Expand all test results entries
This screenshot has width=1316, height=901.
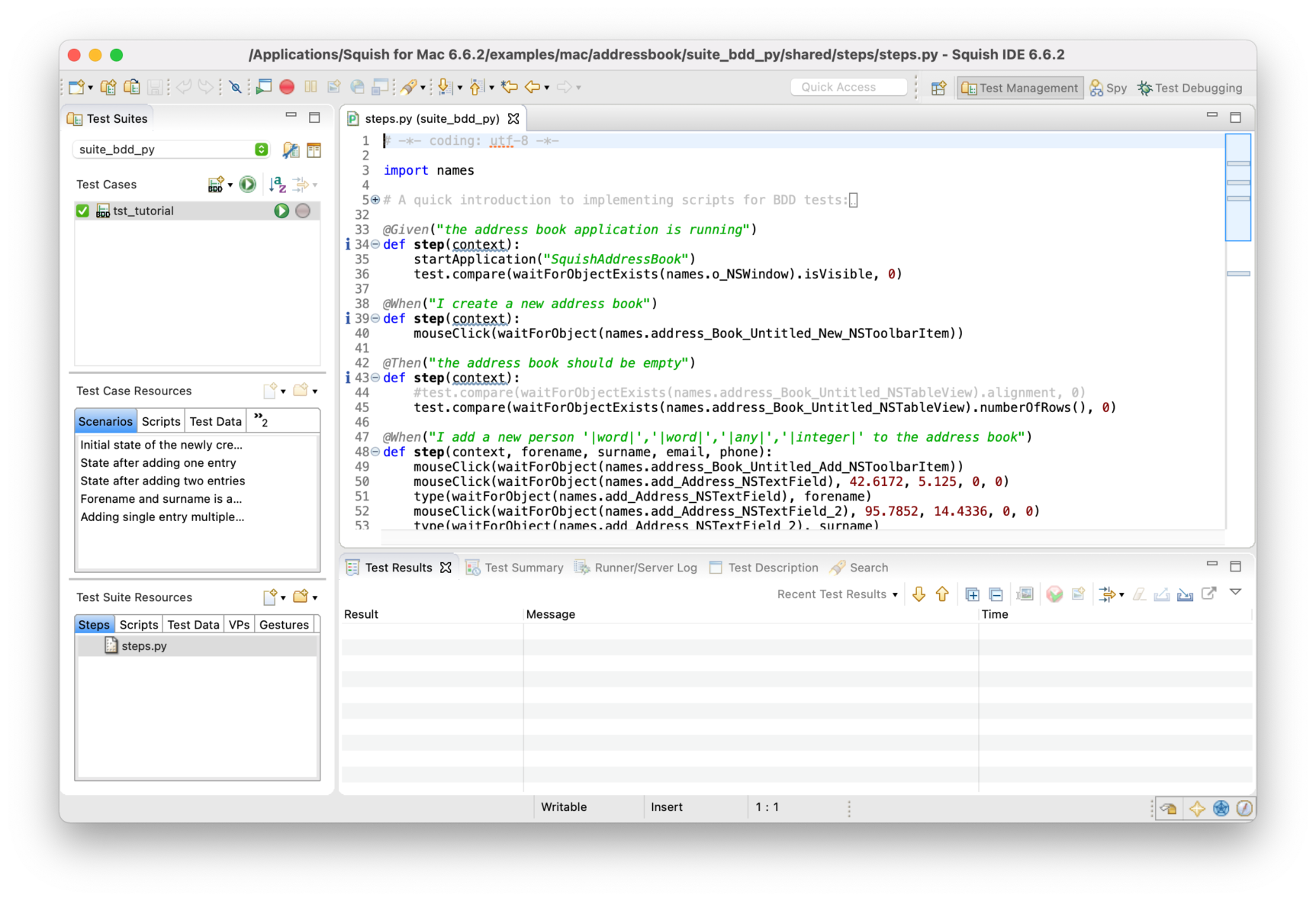972,594
